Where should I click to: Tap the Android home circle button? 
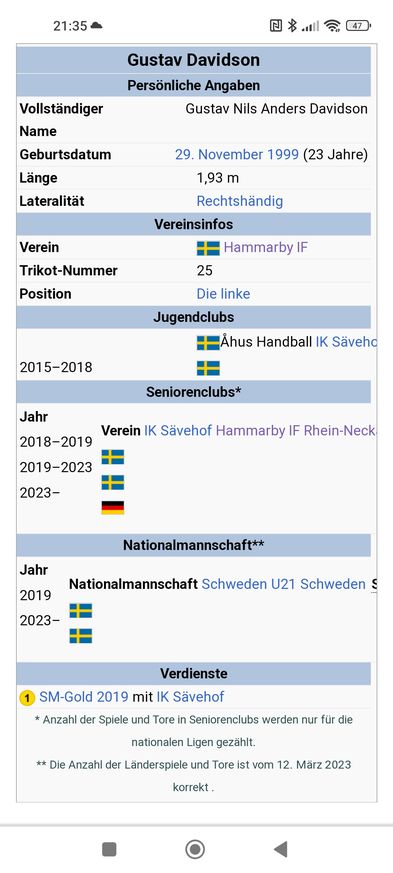(x=195, y=849)
